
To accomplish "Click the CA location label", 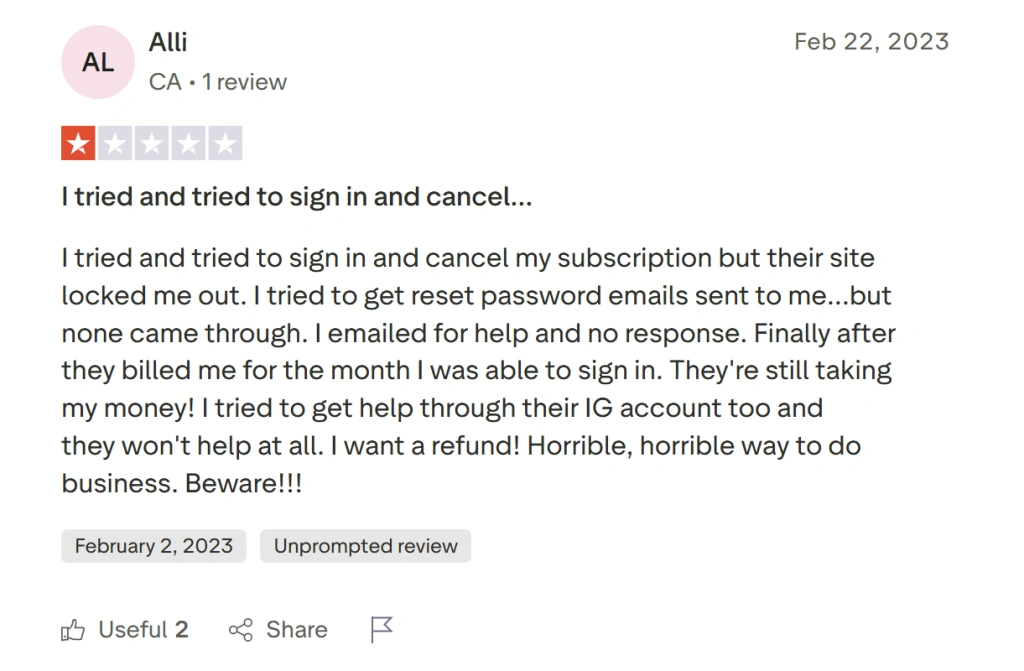I will (165, 82).
